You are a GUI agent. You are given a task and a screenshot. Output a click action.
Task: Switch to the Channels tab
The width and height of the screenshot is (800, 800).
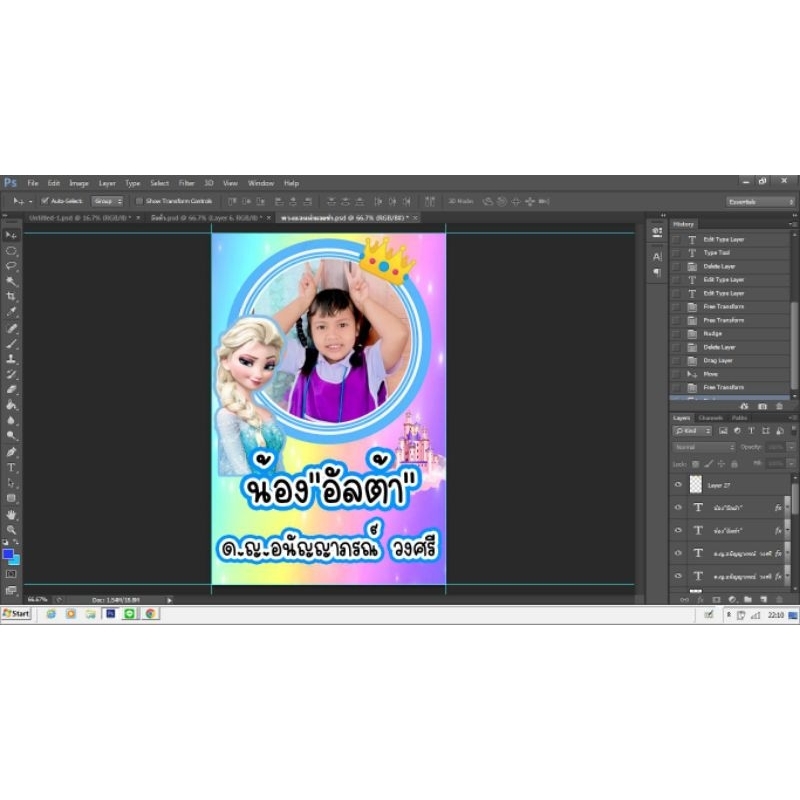coord(711,418)
